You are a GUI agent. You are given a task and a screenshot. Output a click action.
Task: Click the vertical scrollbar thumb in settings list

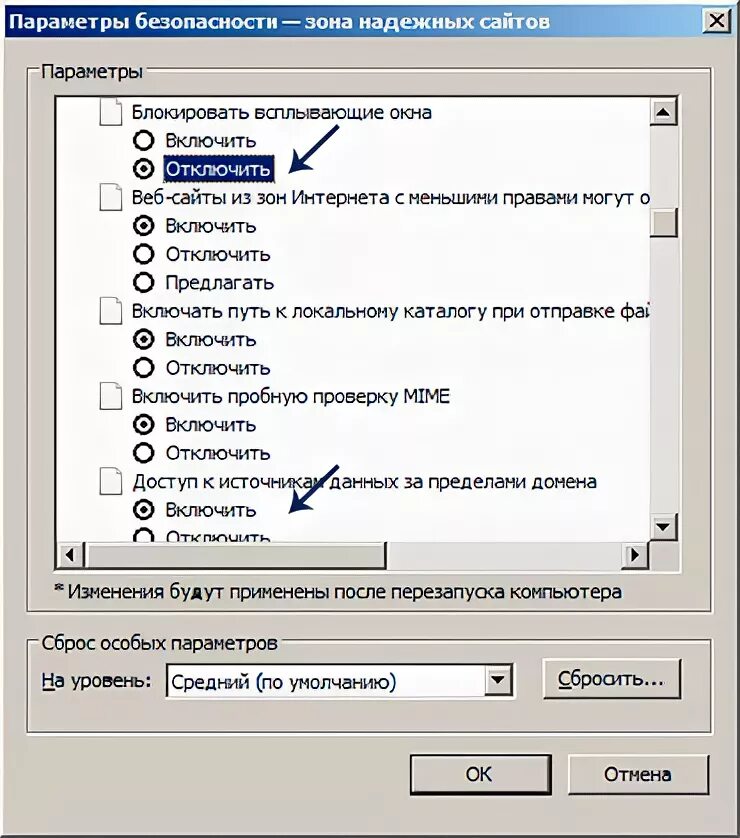tap(664, 221)
